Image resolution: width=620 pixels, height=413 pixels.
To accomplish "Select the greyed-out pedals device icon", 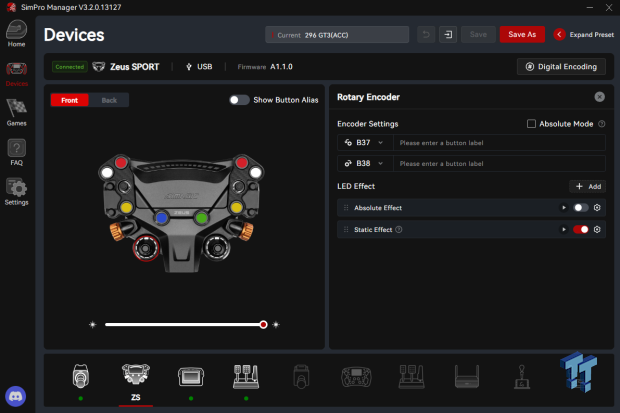I will (x=412, y=377).
